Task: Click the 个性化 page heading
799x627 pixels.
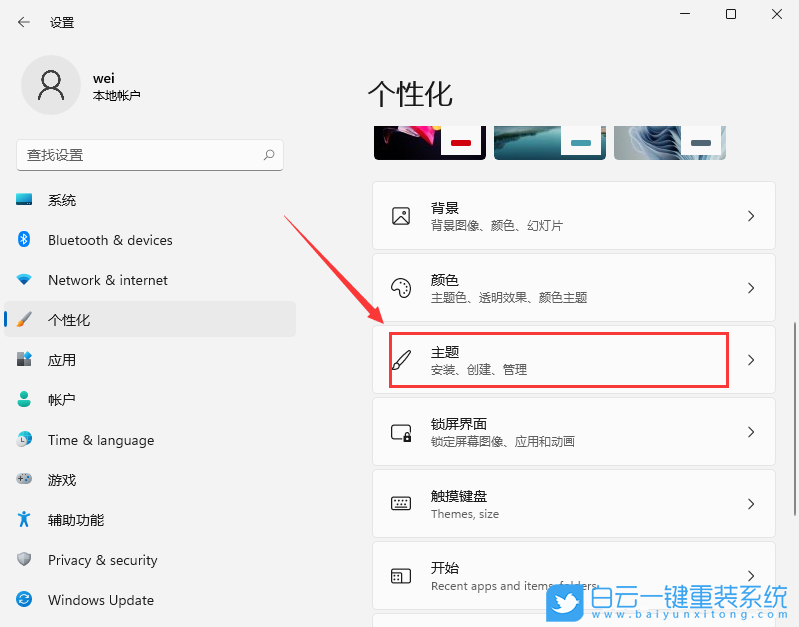Action: tap(410, 94)
